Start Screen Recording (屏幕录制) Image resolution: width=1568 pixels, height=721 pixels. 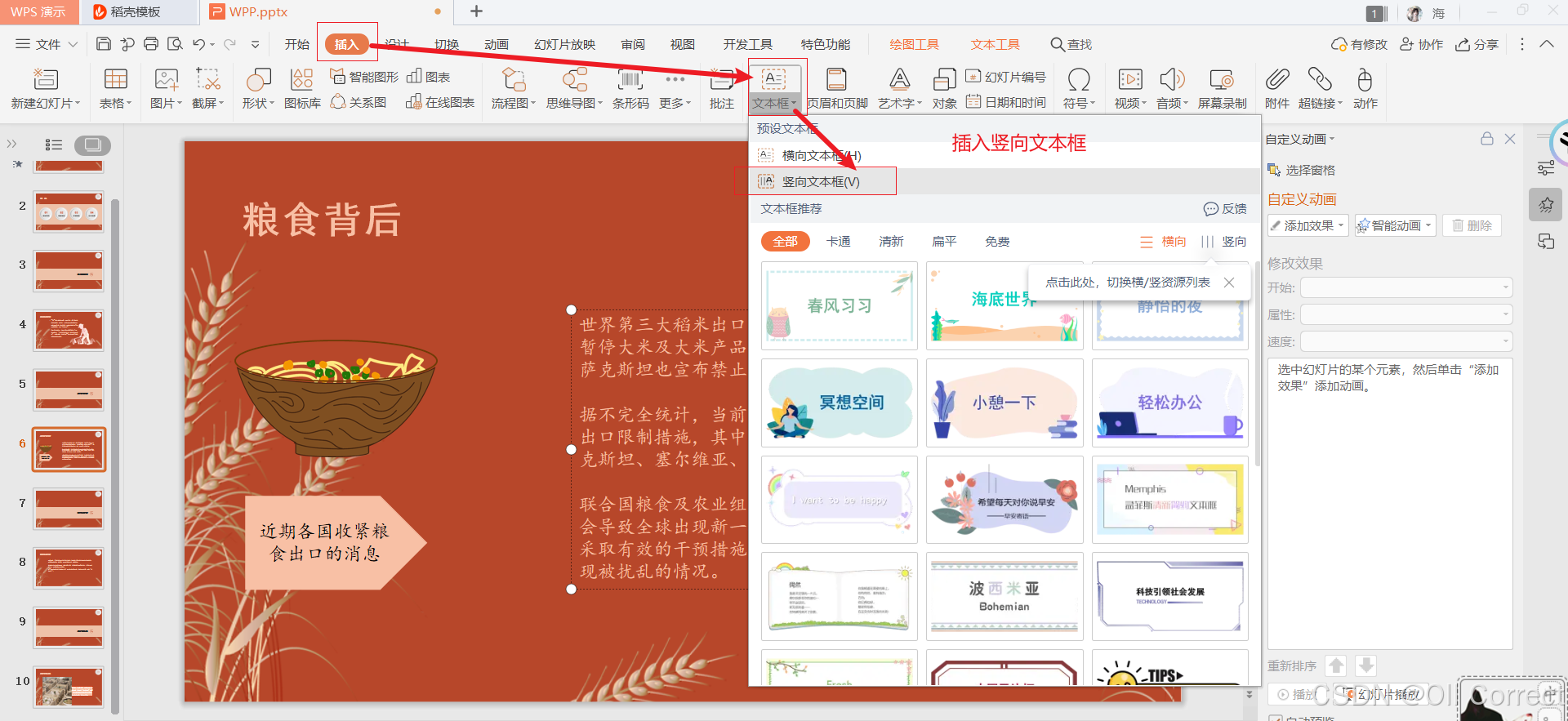coord(1222,88)
